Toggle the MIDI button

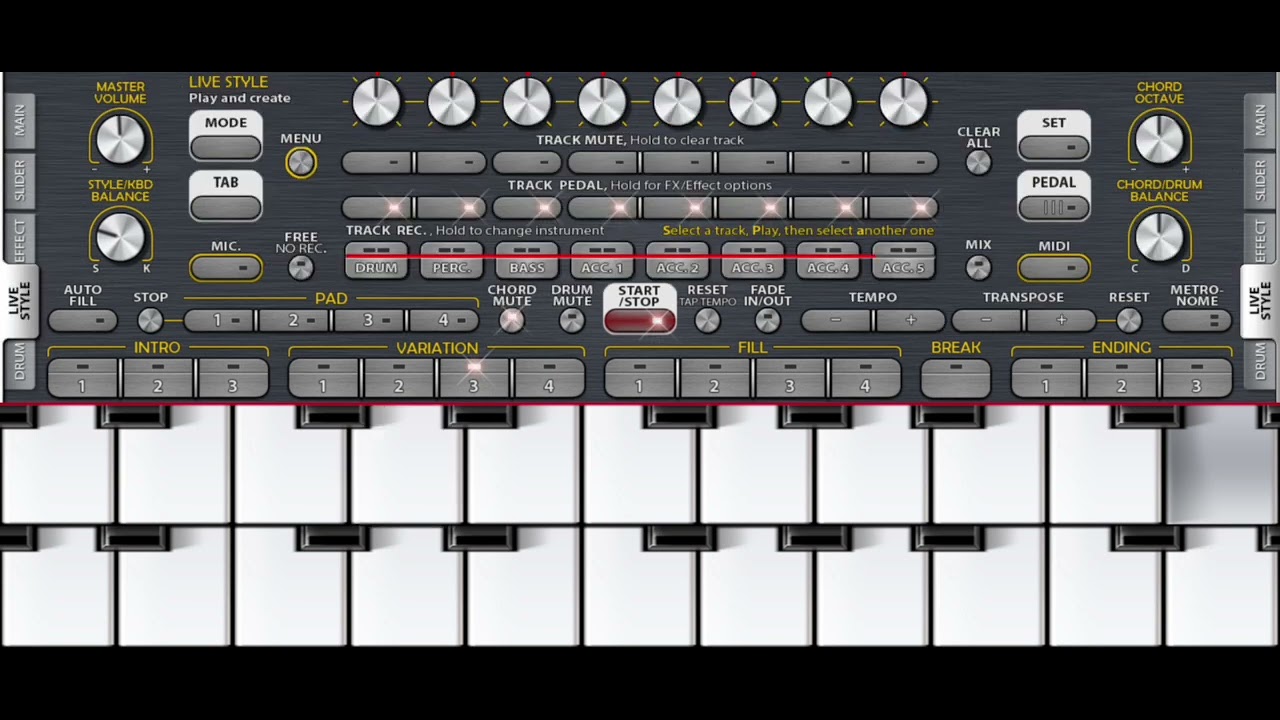point(1054,268)
